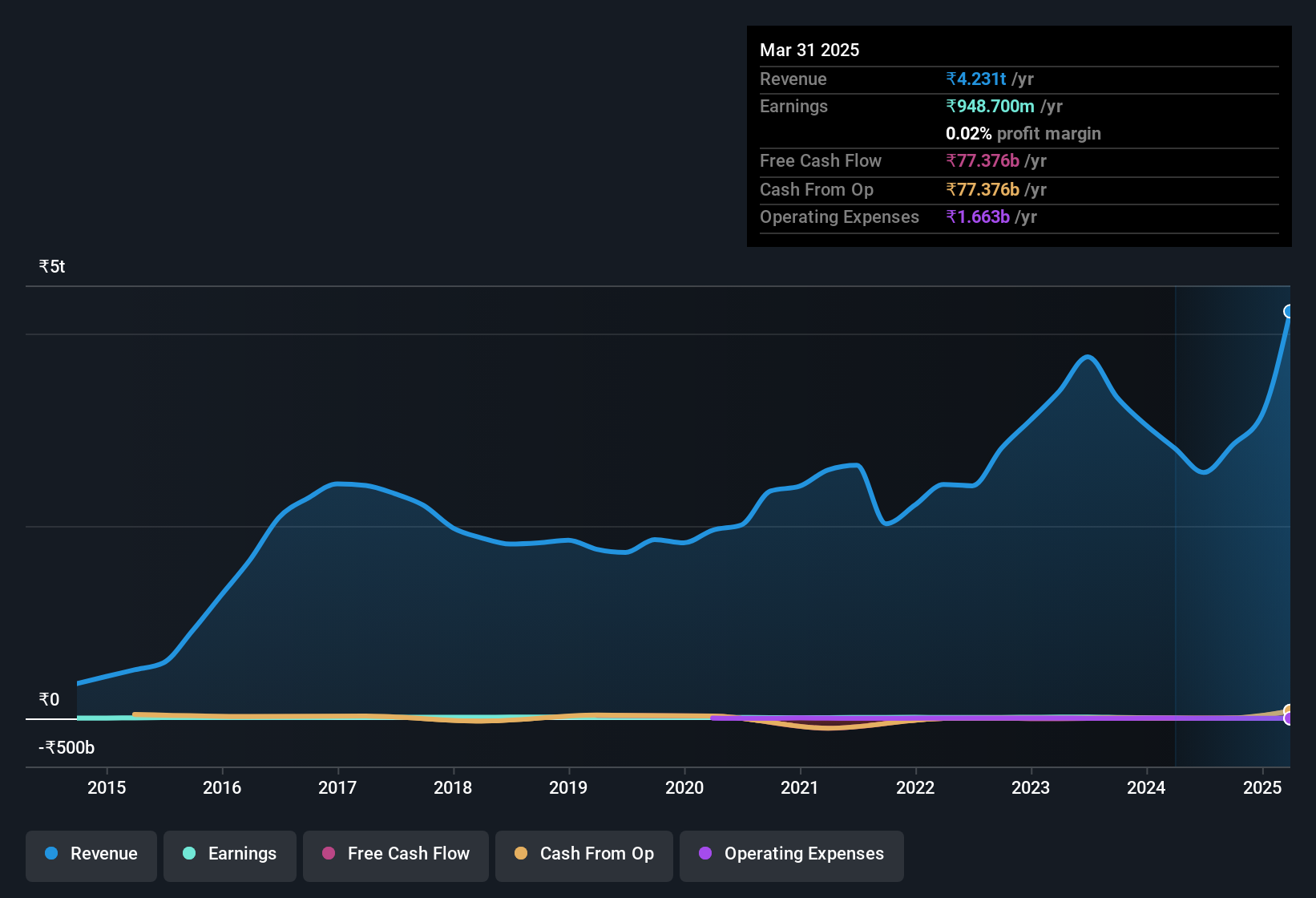Expand the Cash From Op legend entry
Viewport: 1316px width, 898px height.
[583, 854]
